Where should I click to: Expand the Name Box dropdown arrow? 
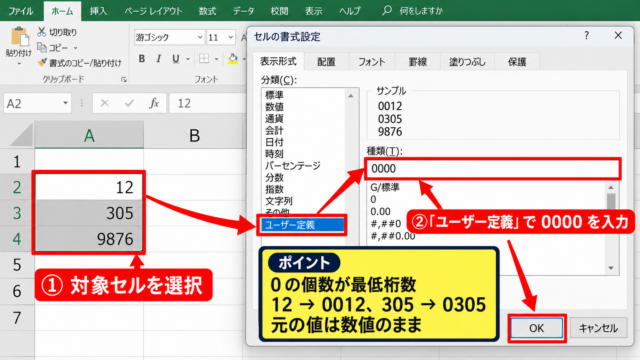pyautogui.click(x=65, y=103)
